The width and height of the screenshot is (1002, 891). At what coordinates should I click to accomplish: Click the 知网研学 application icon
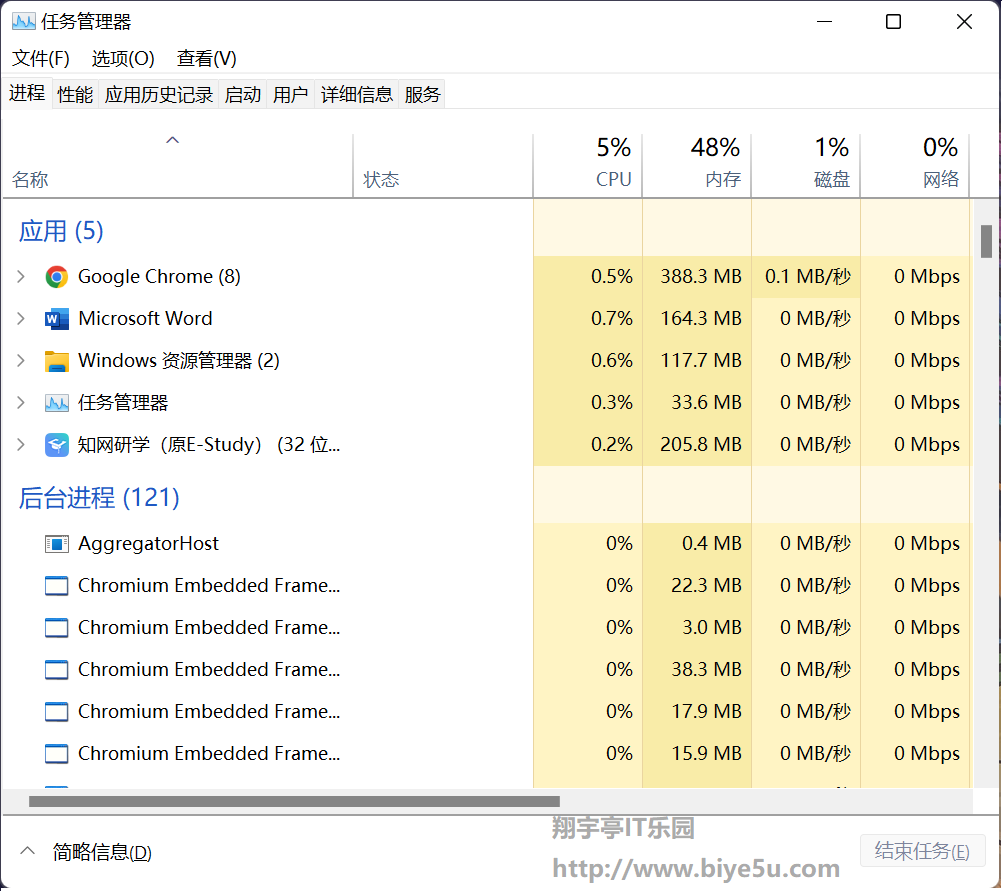pos(57,445)
